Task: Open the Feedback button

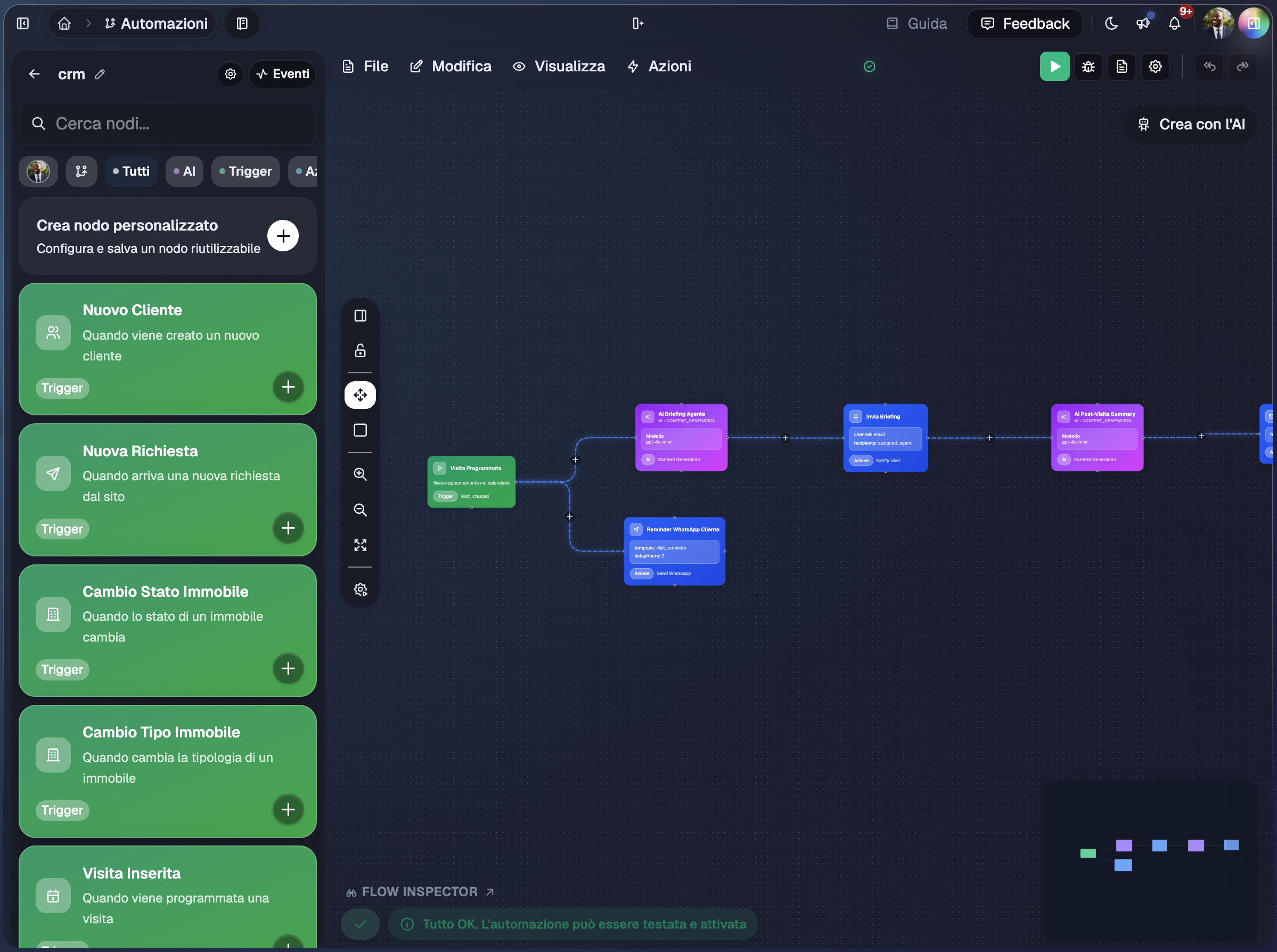Action: click(x=1025, y=23)
